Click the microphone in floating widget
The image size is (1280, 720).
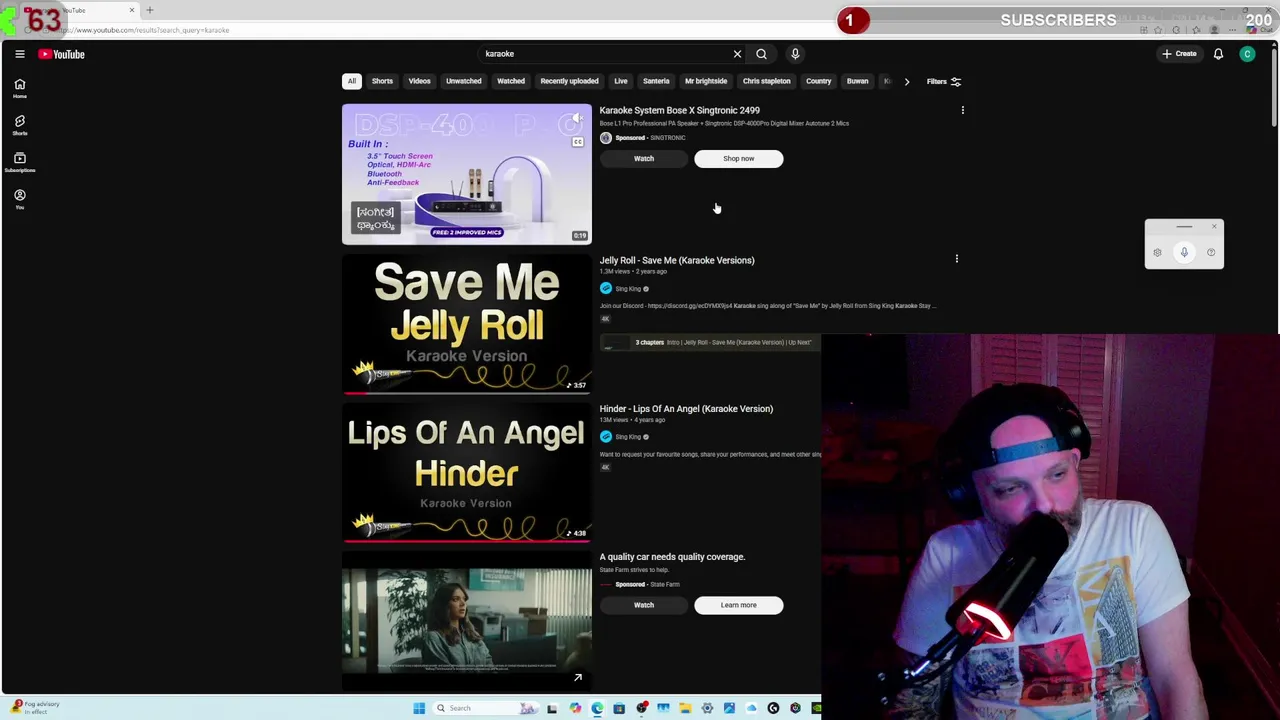1184,252
